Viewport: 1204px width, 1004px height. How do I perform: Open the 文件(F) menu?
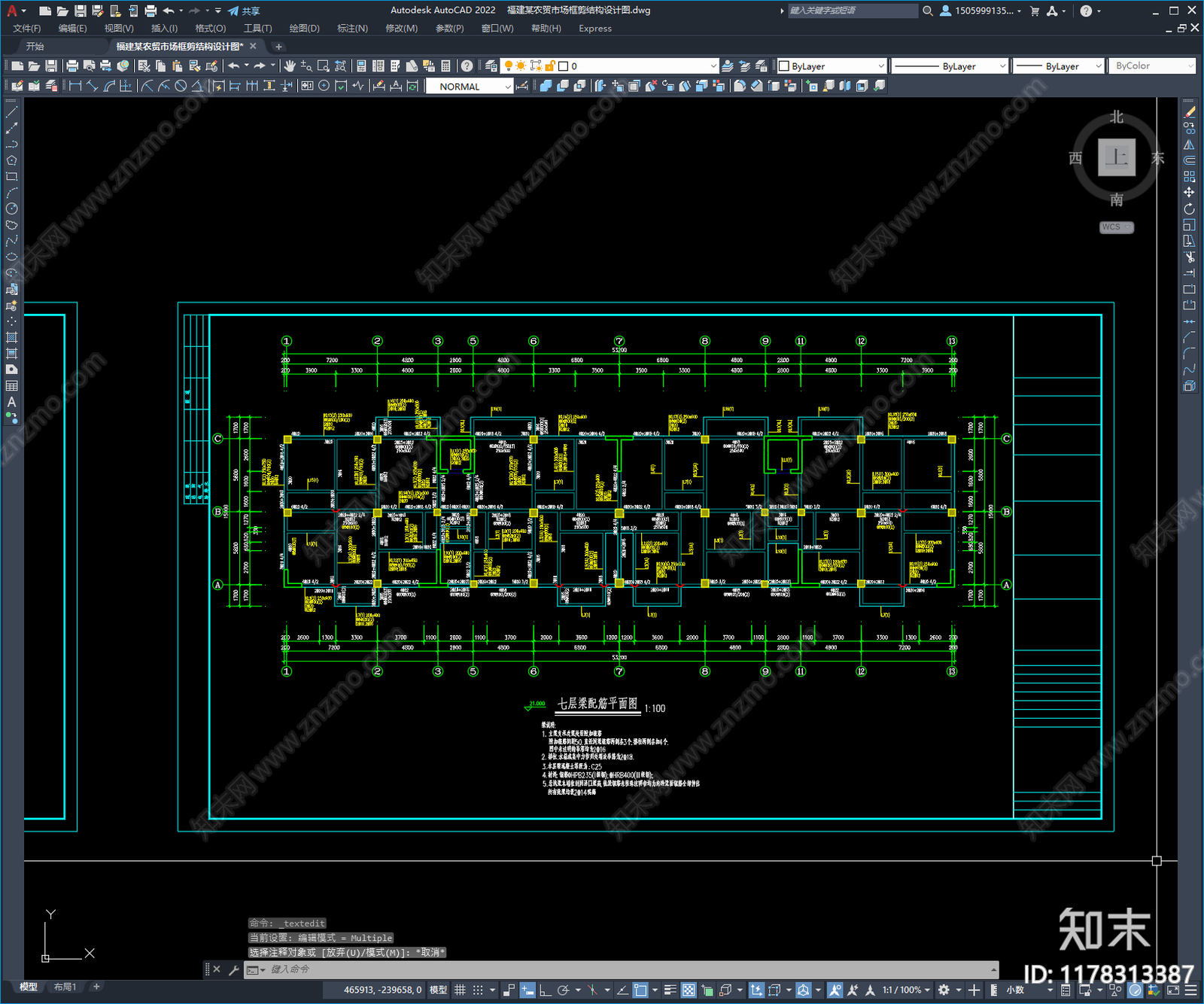point(27,29)
